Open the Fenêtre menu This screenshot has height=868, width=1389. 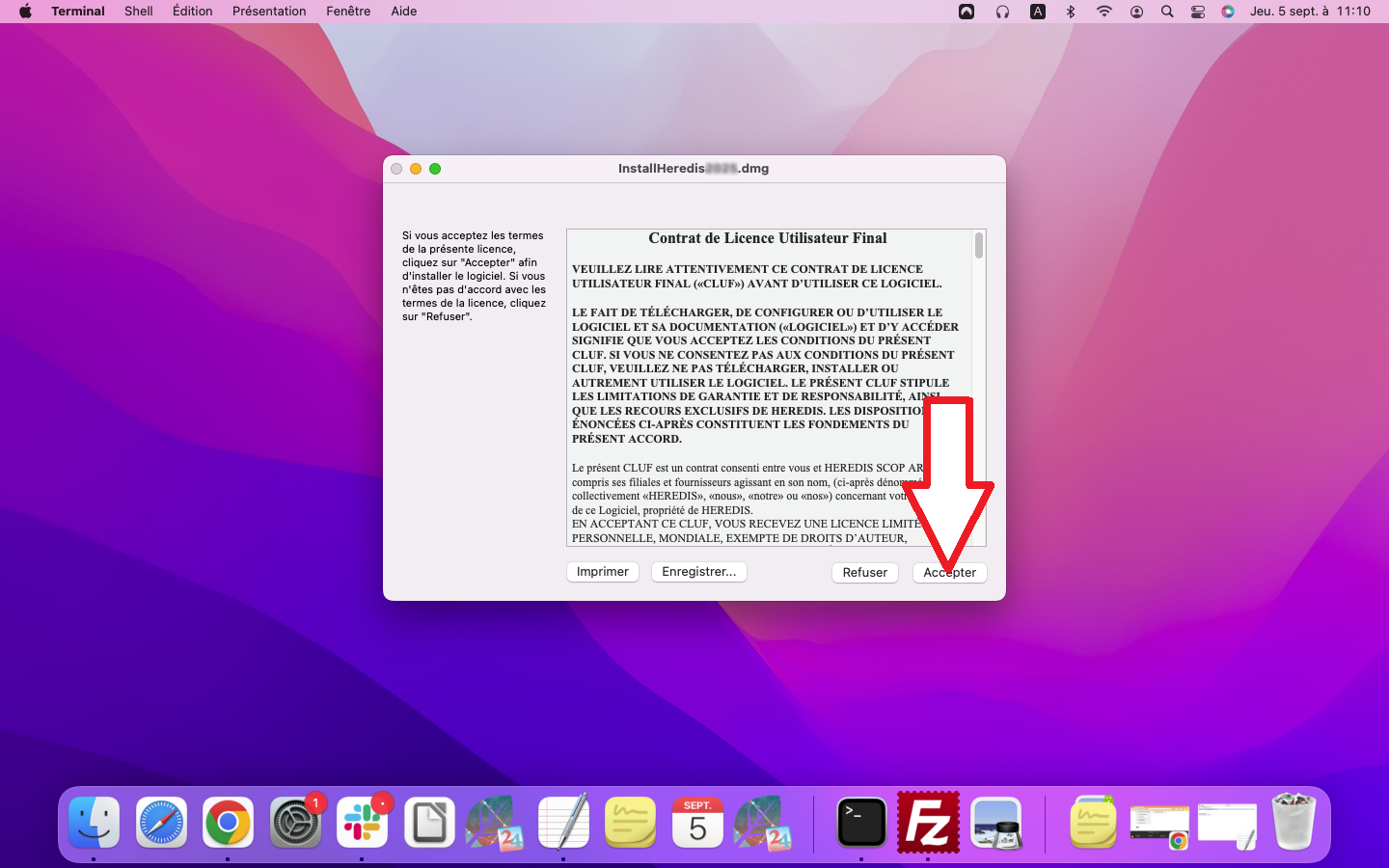click(x=348, y=12)
